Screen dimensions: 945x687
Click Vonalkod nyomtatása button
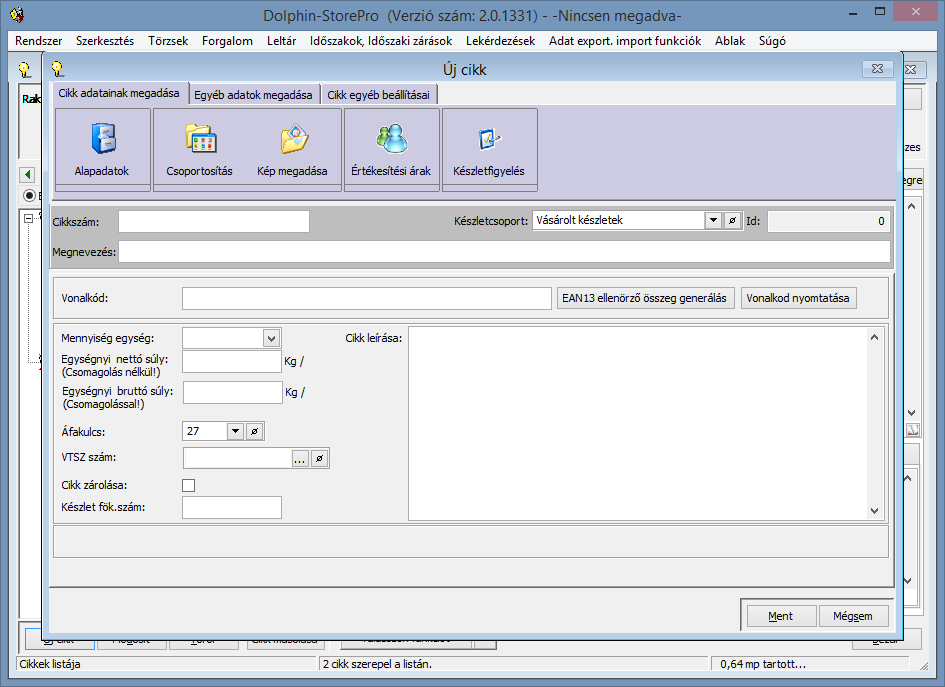coord(798,298)
